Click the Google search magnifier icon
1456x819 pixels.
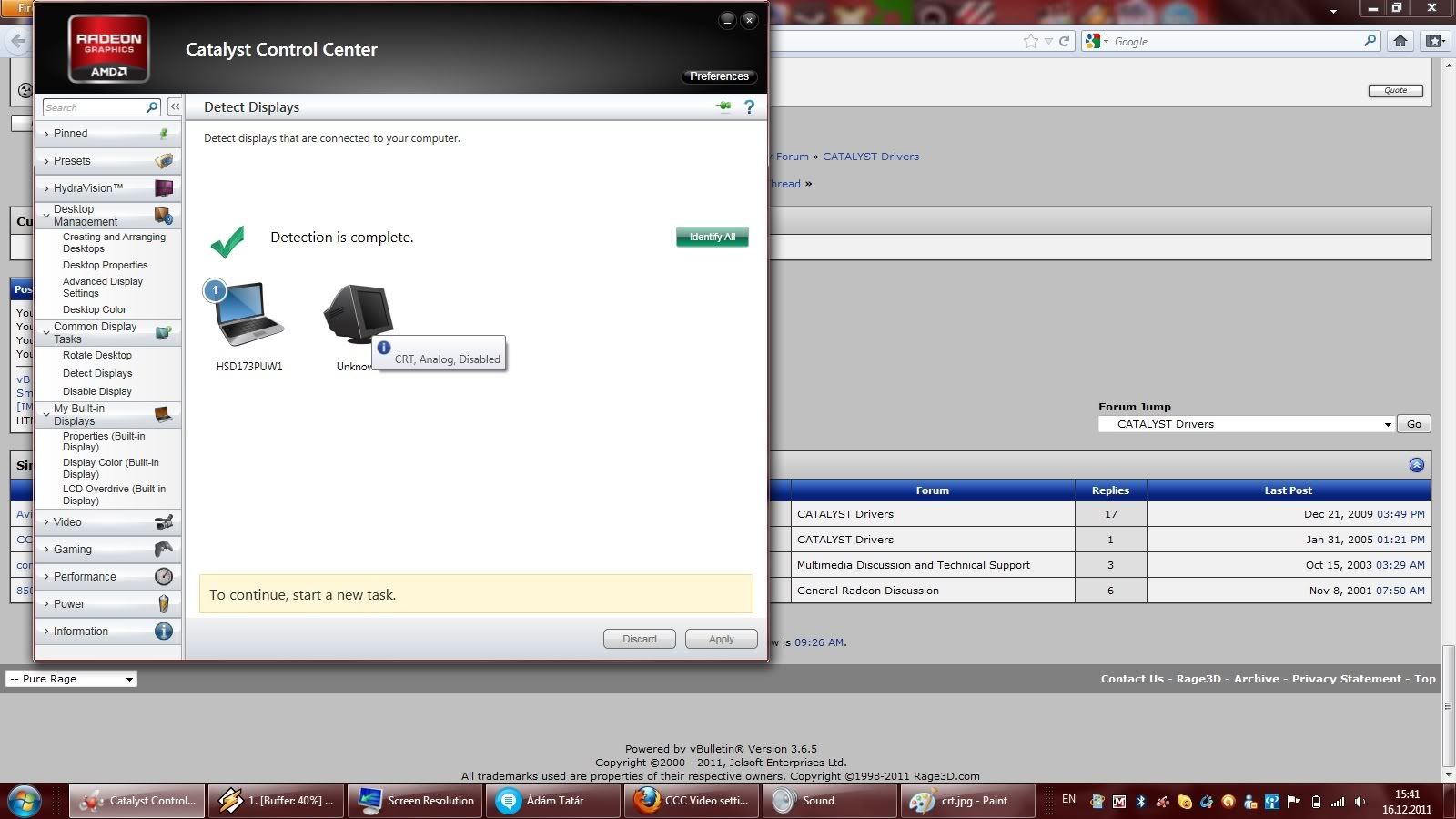pos(1370,41)
